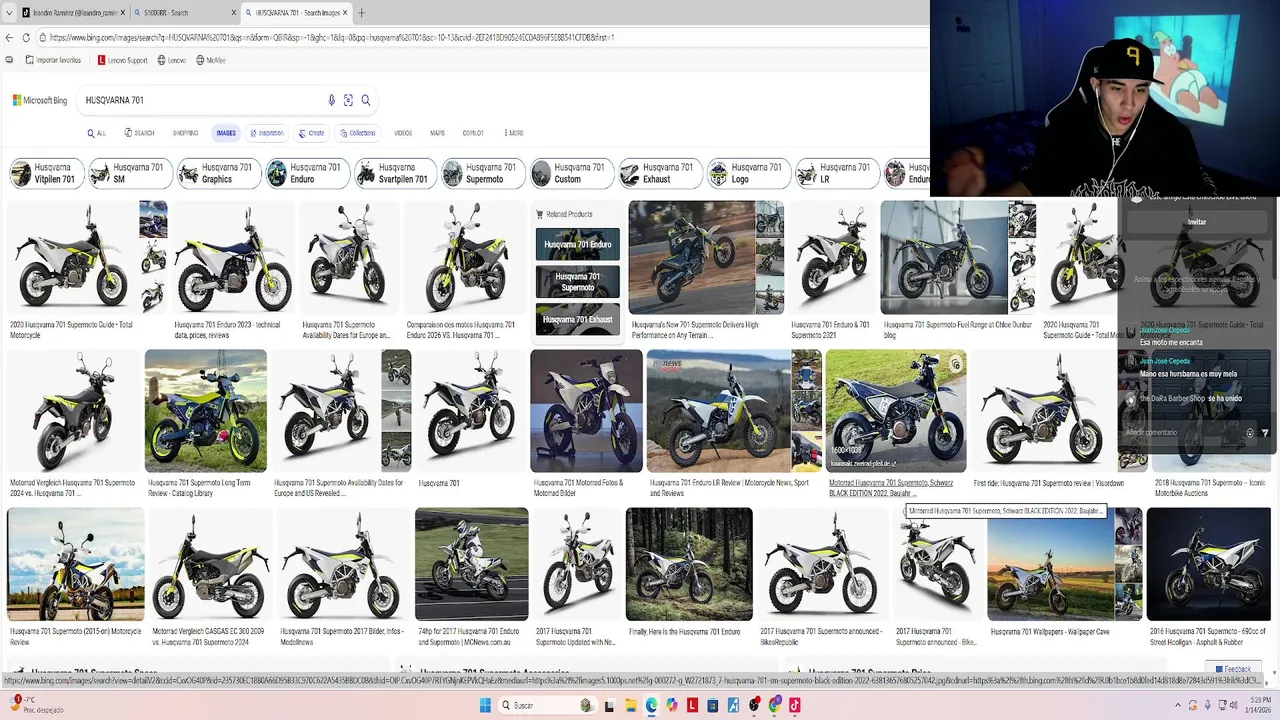Image resolution: width=1280 pixels, height=720 pixels.
Task: Open the McAfee bookmark
Action: point(211,60)
